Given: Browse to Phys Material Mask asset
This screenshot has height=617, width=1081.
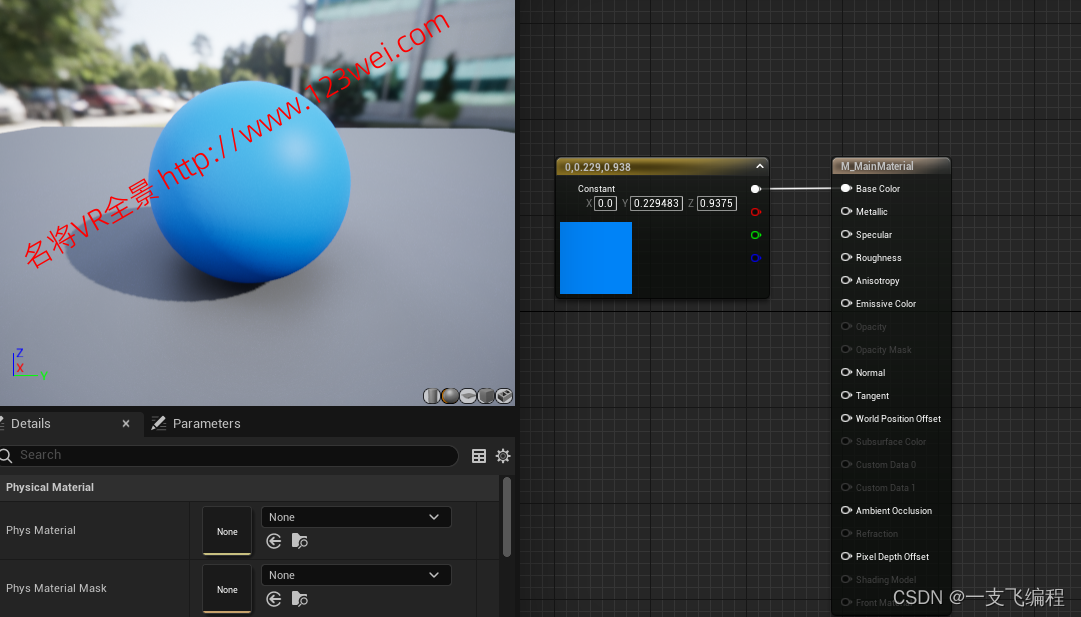Looking at the screenshot, I should click(x=300, y=599).
